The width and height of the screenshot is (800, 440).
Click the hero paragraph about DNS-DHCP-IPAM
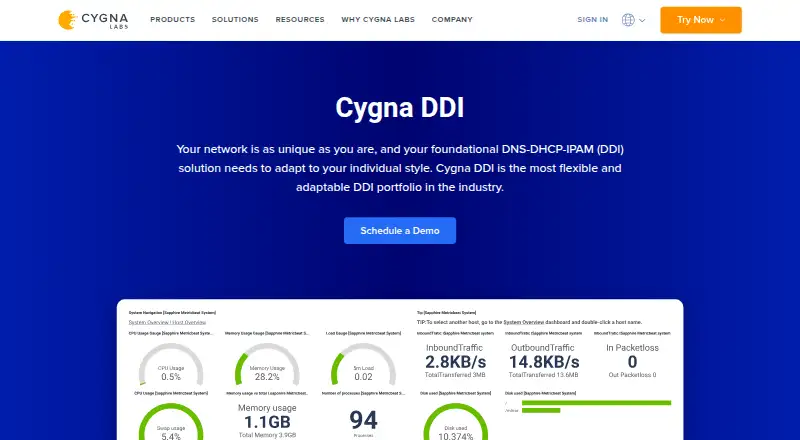click(399, 168)
